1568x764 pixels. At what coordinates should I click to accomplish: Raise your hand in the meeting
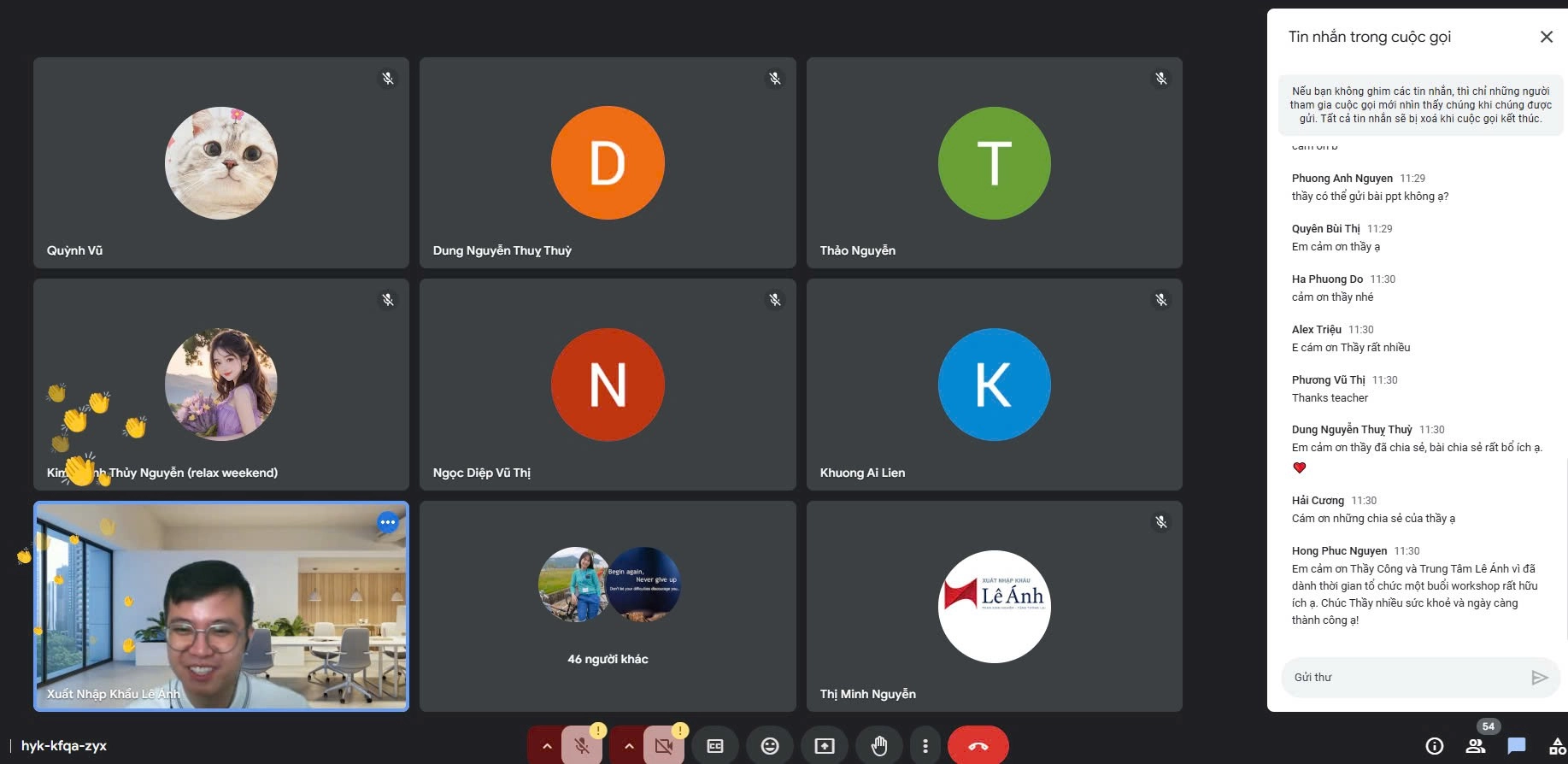click(x=878, y=746)
